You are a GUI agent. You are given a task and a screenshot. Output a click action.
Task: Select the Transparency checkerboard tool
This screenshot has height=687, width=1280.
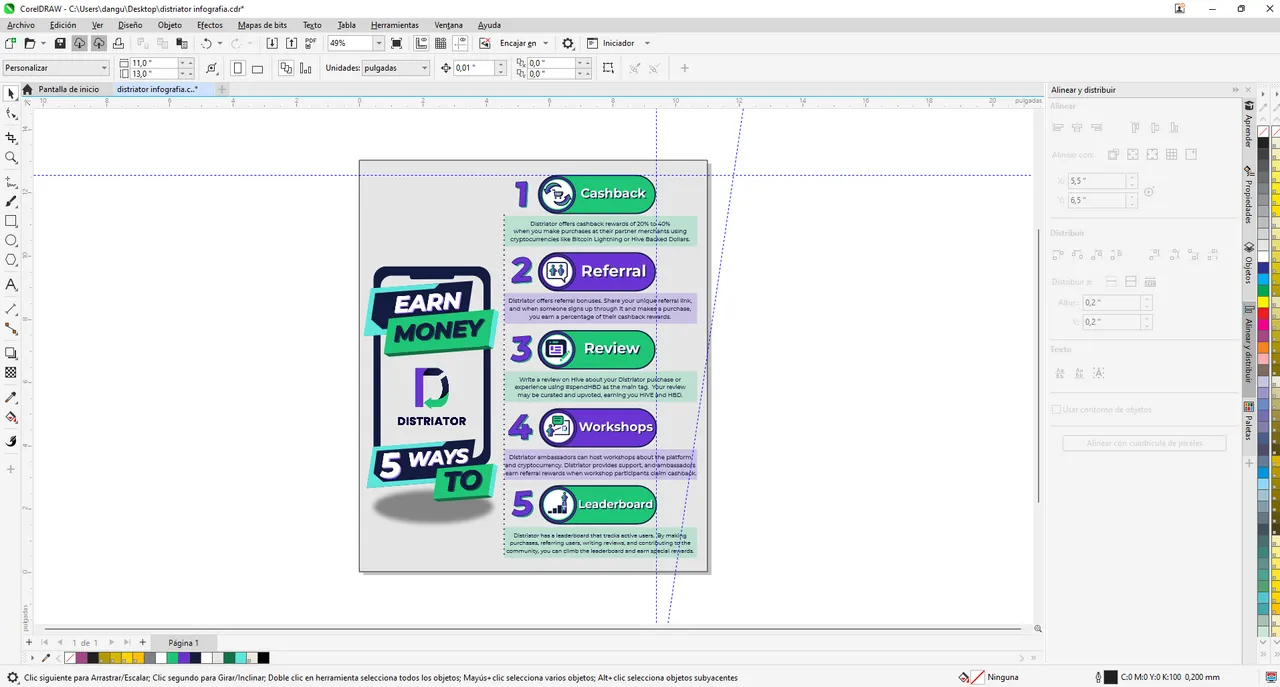11,372
